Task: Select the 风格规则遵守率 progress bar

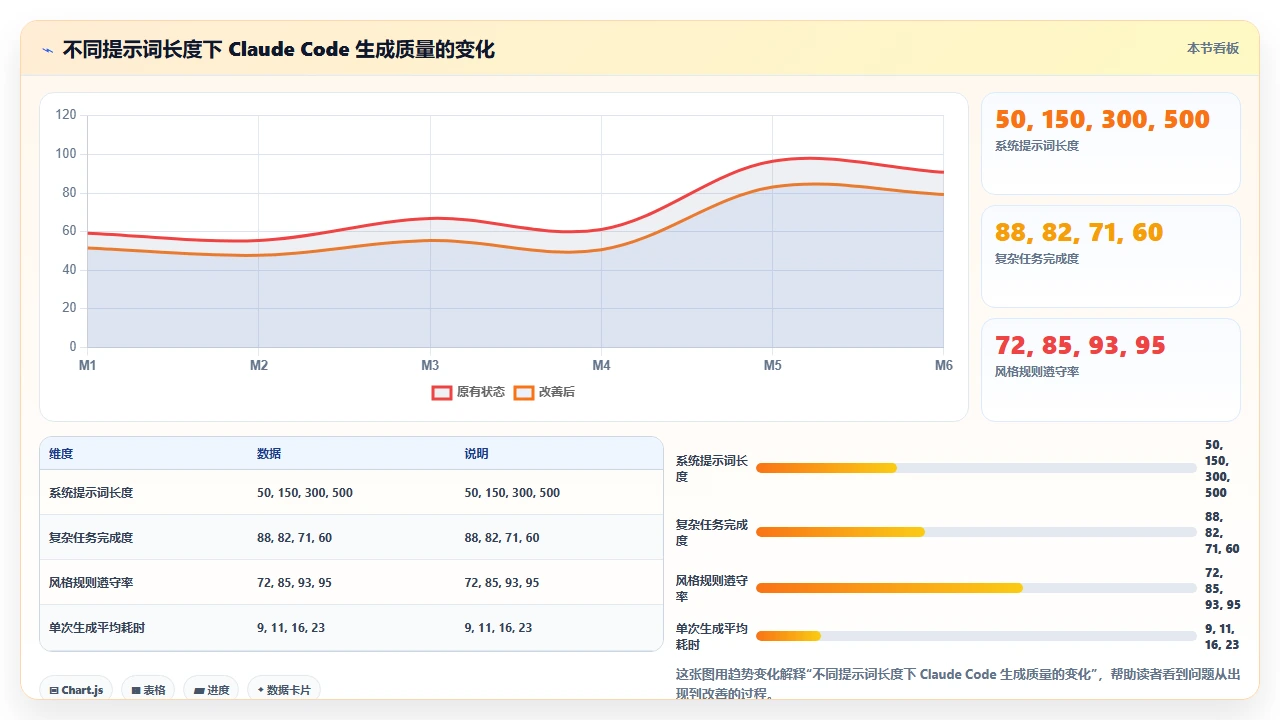Action: (x=976, y=588)
